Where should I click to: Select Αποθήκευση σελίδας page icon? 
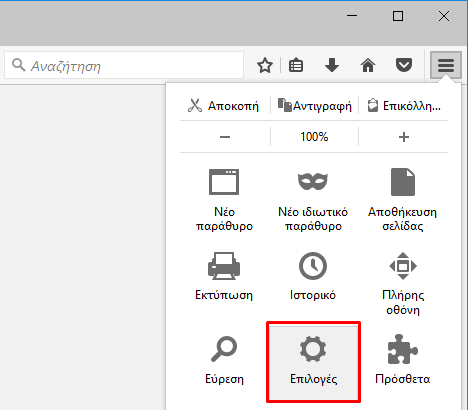click(x=403, y=200)
